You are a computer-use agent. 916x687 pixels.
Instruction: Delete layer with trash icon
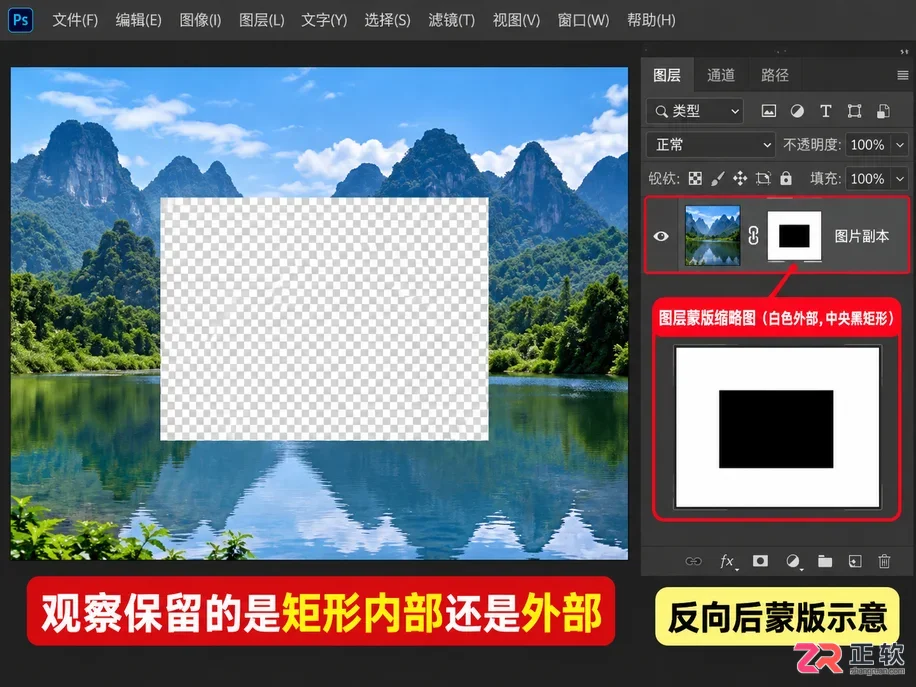[x=884, y=561]
